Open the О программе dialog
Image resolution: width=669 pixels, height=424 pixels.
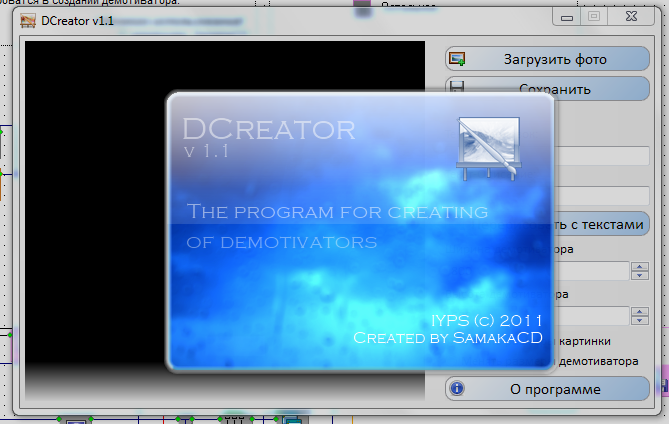555,388
